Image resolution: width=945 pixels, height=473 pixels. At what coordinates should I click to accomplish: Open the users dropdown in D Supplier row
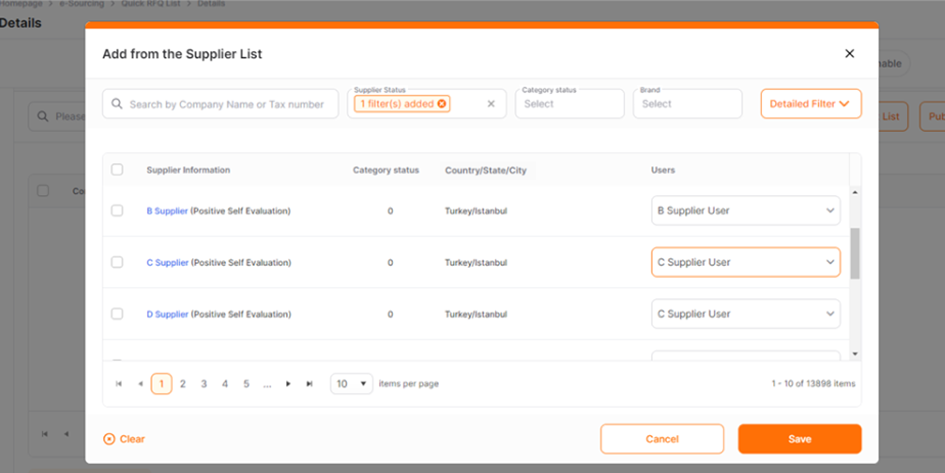pos(746,314)
